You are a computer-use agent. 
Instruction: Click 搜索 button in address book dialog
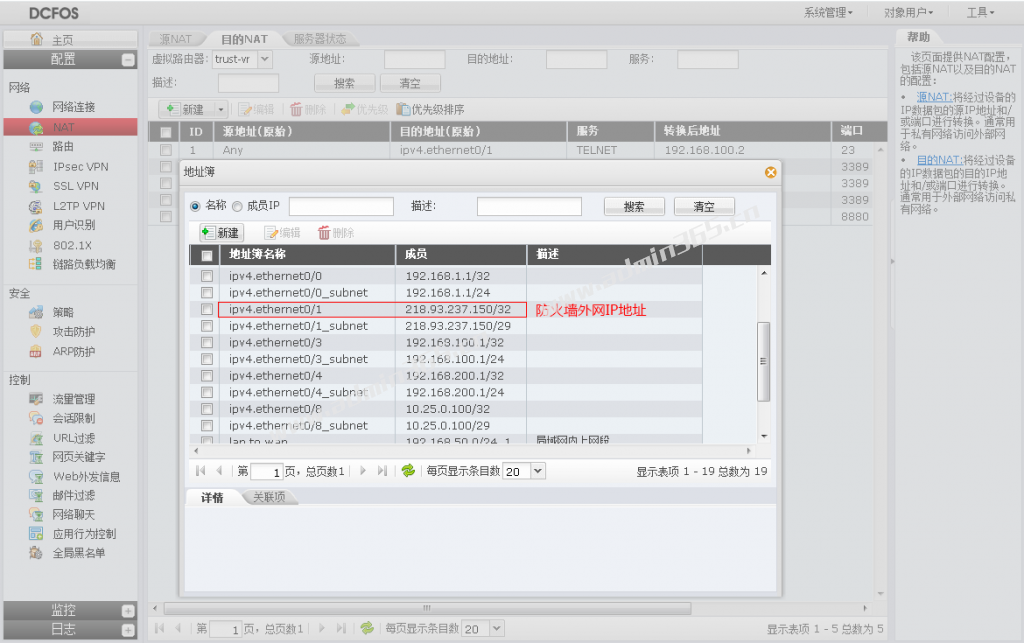pos(634,207)
